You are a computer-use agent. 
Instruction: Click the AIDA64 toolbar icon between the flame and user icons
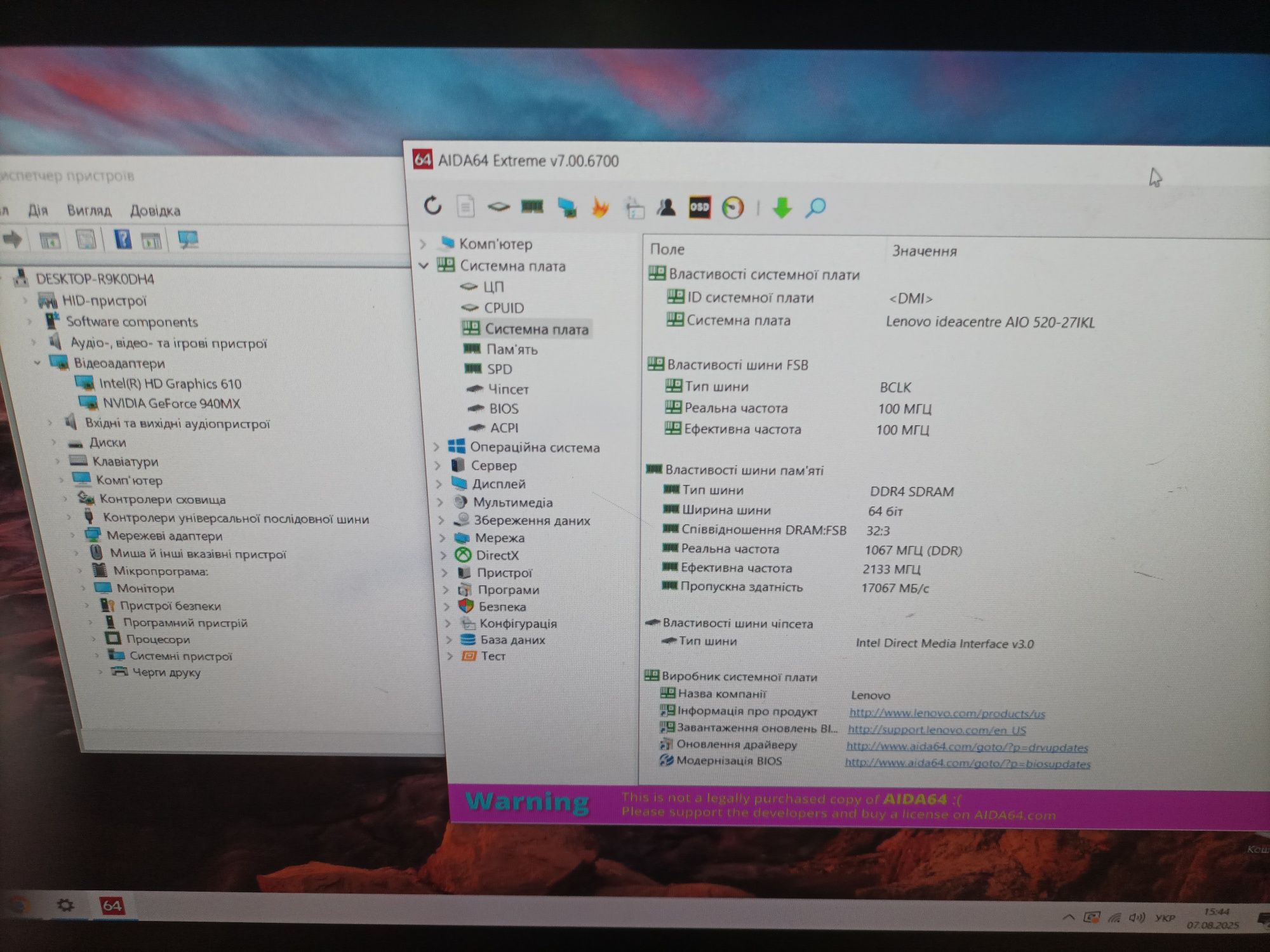(x=634, y=208)
